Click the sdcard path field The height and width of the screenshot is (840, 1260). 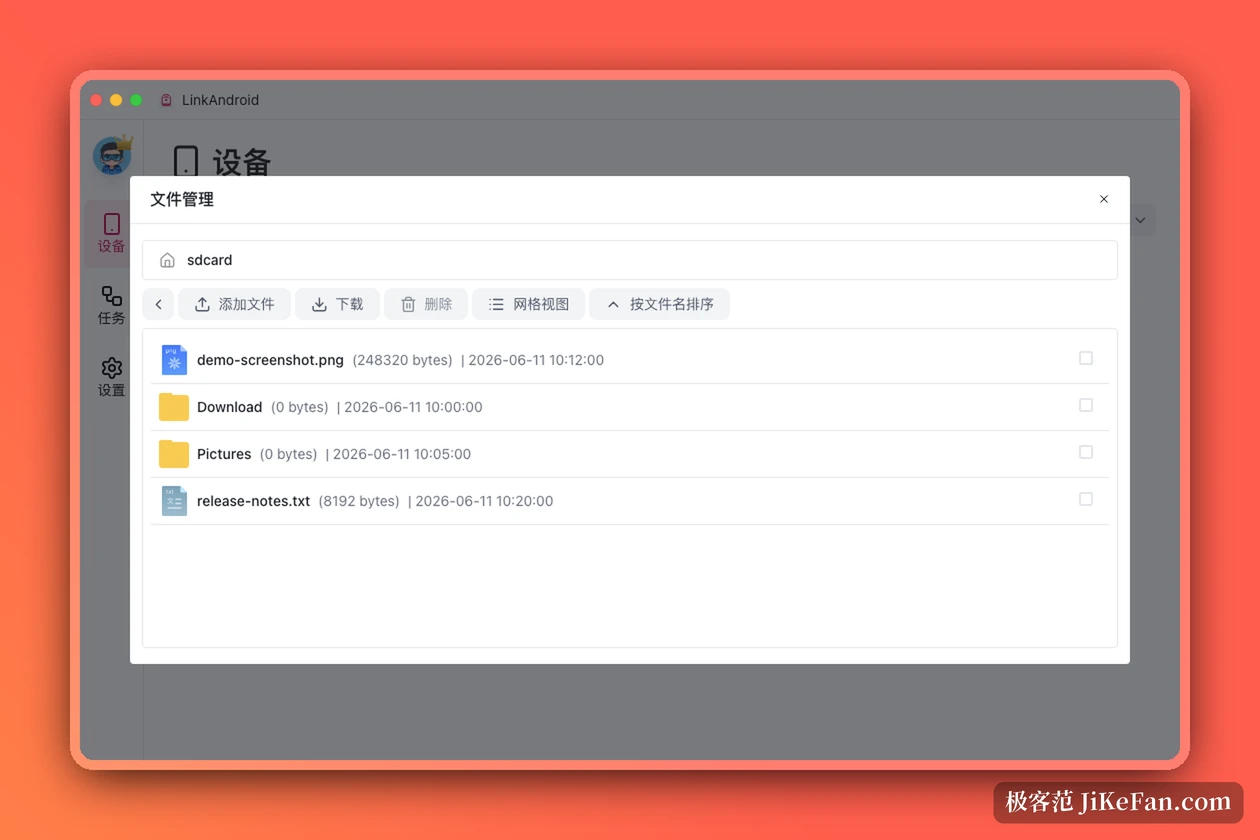coord(630,260)
